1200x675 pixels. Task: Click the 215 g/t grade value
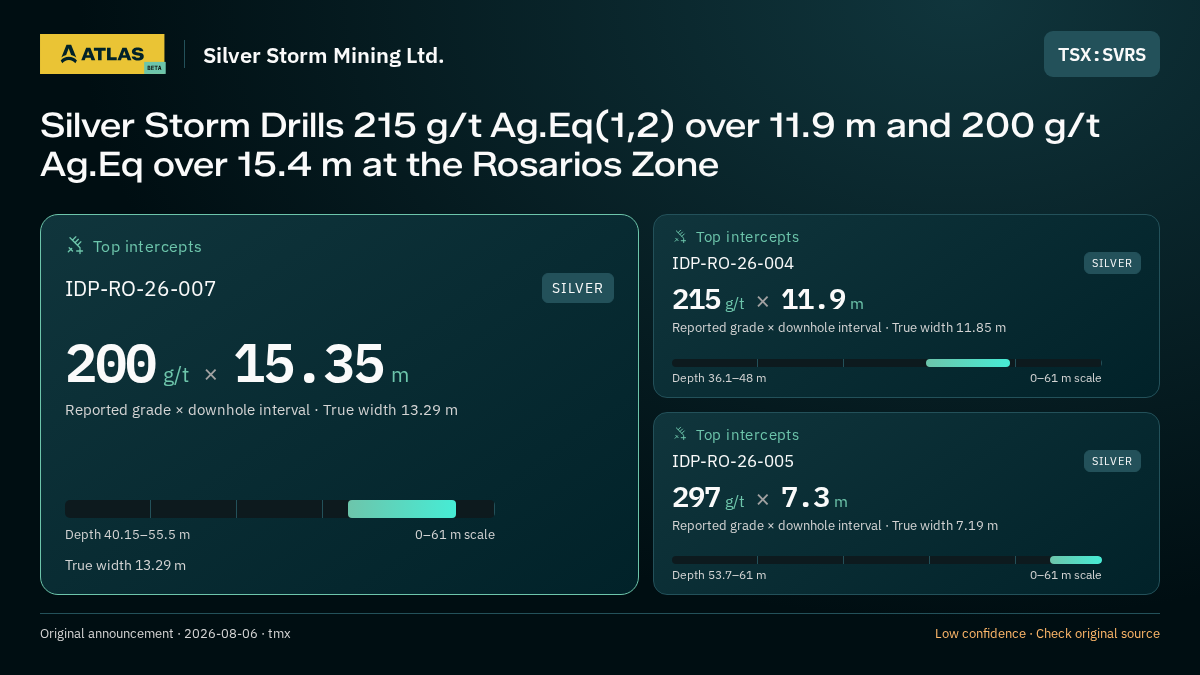pos(708,300)
